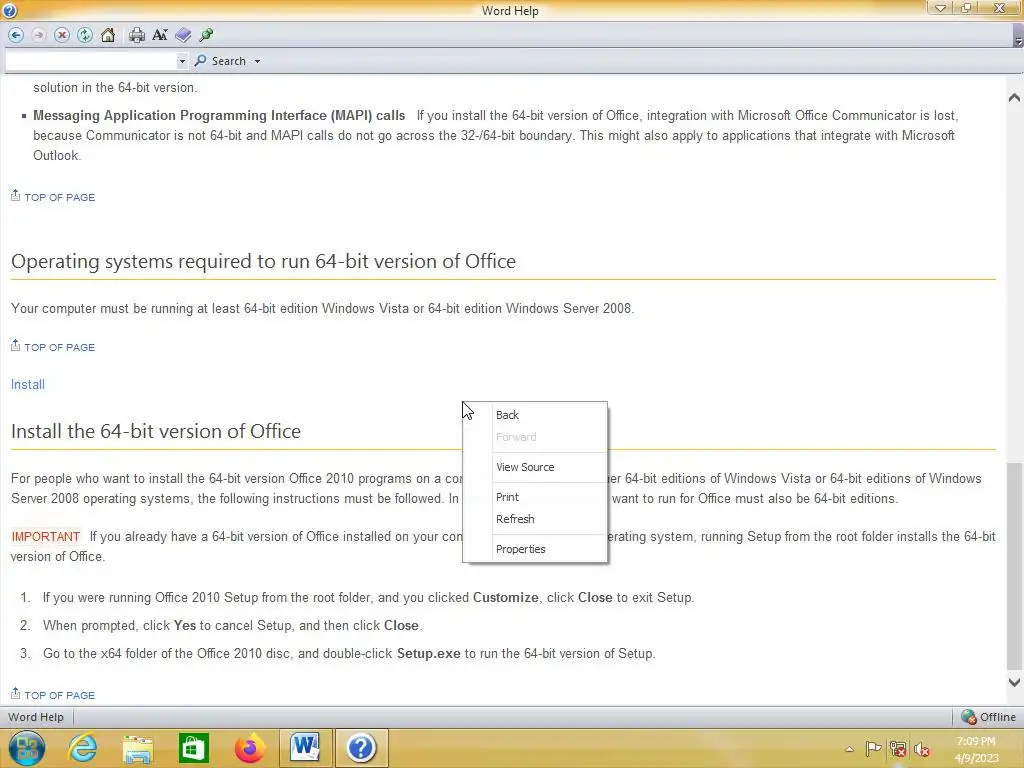Click the network tray icon
The image size is (1024, 768).
(898, 749)
